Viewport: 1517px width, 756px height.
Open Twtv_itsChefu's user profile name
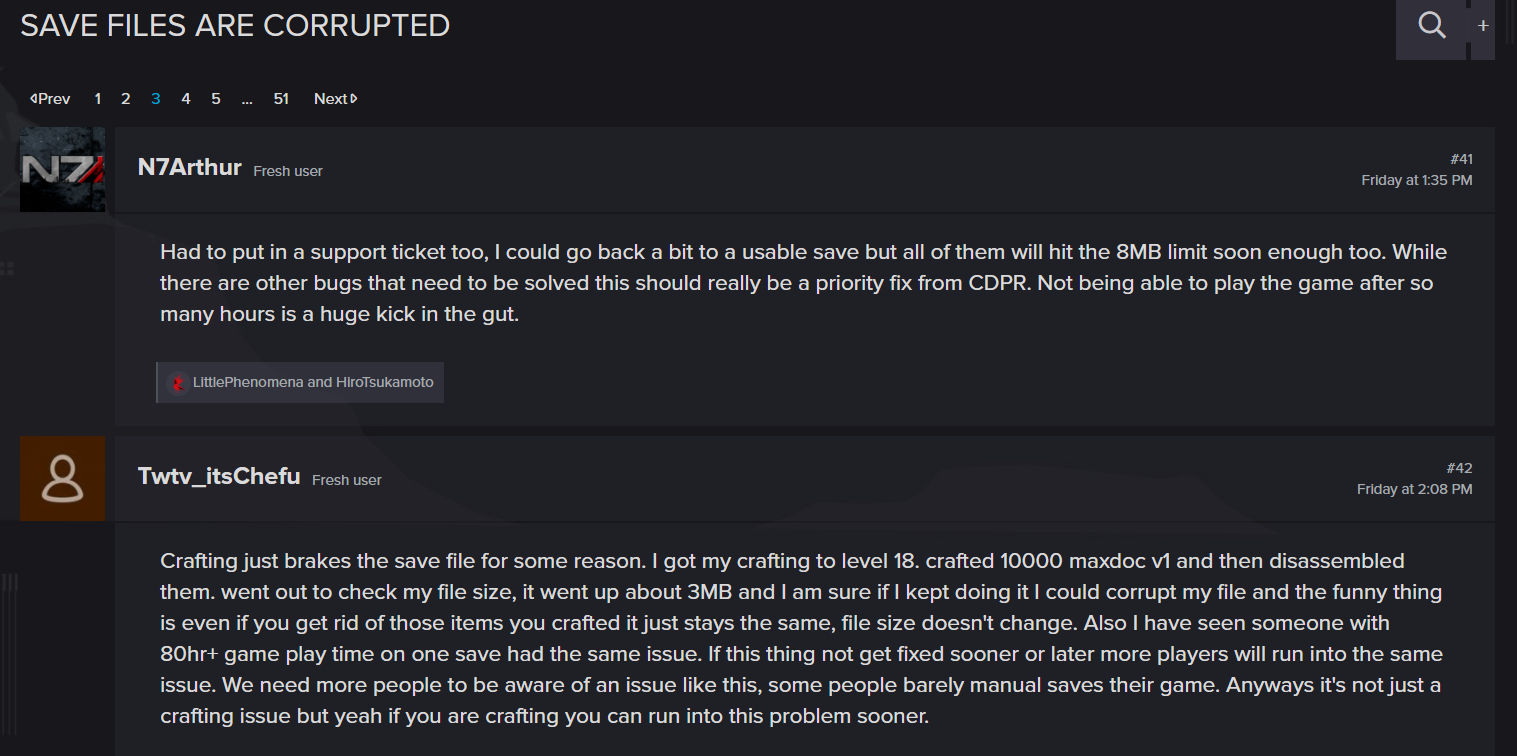tap(219, 477)
